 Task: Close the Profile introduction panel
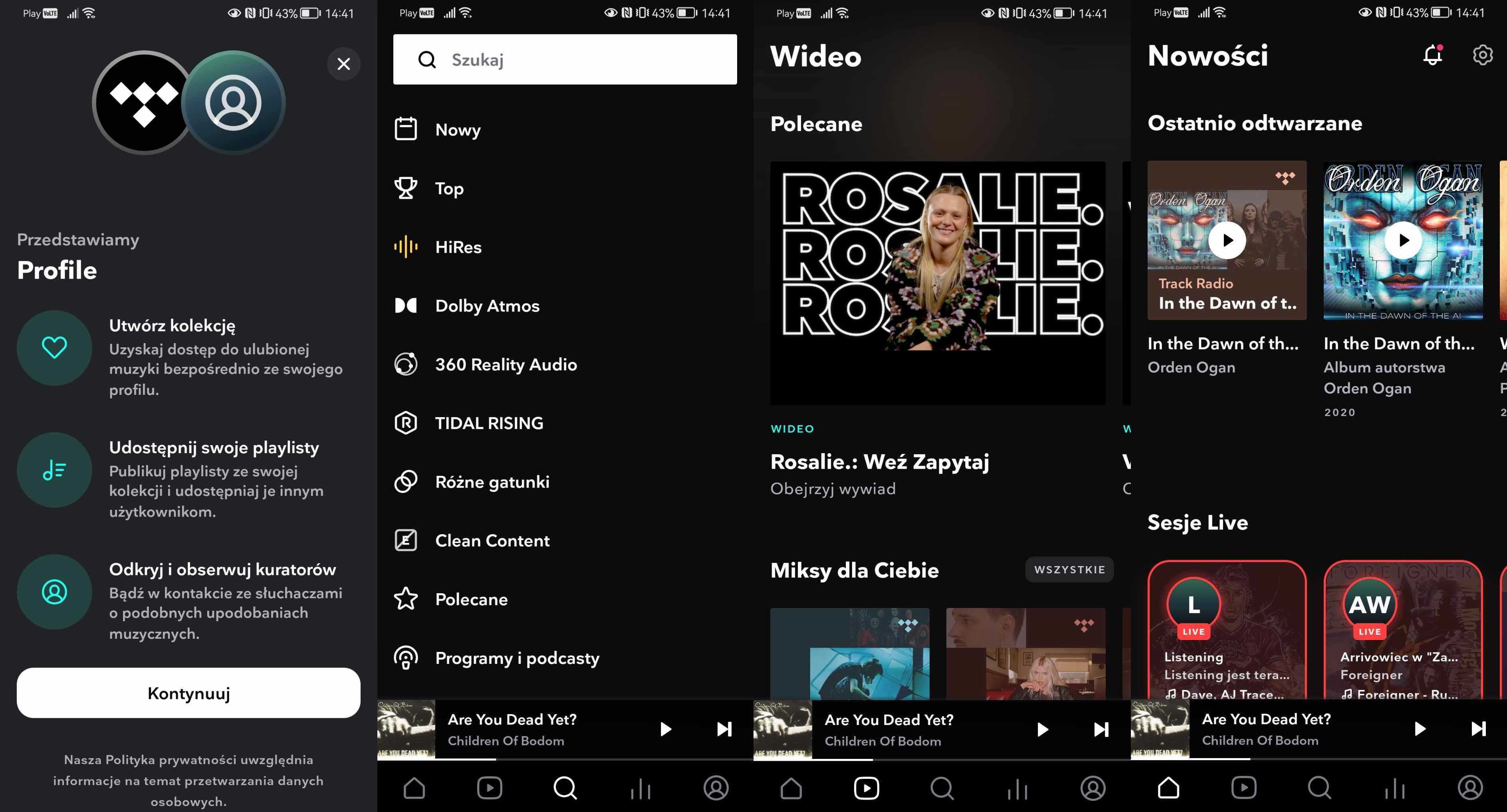coord(343,64)
